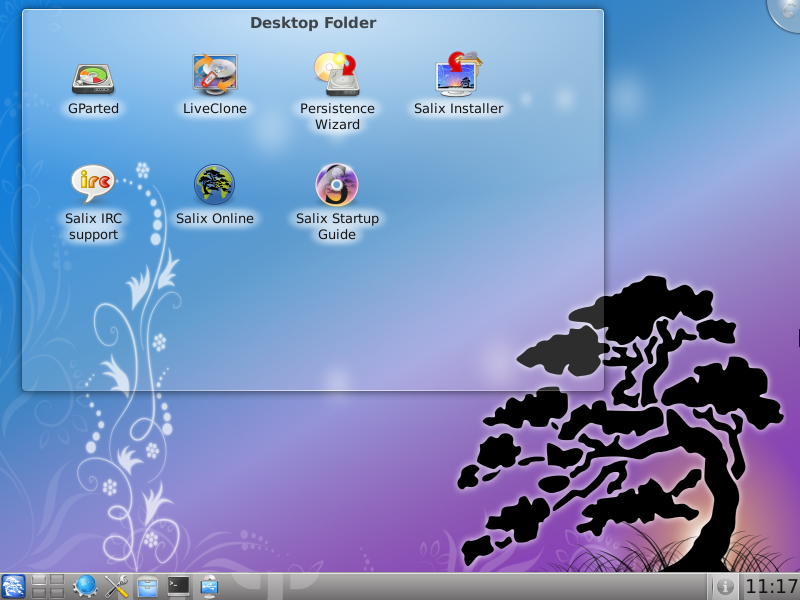Viewport: 800px width, 600px height.
Task: Click the GParted label text
Action: coord(93,108)
